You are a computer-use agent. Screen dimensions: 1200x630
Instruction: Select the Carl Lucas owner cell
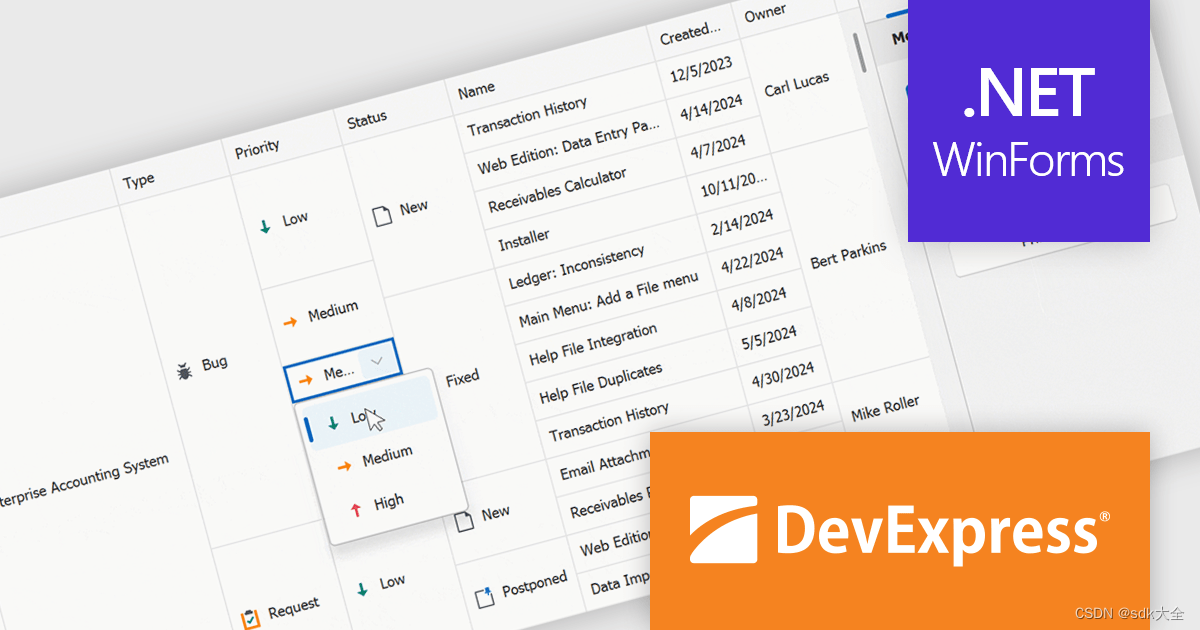[x=798, y=83]
